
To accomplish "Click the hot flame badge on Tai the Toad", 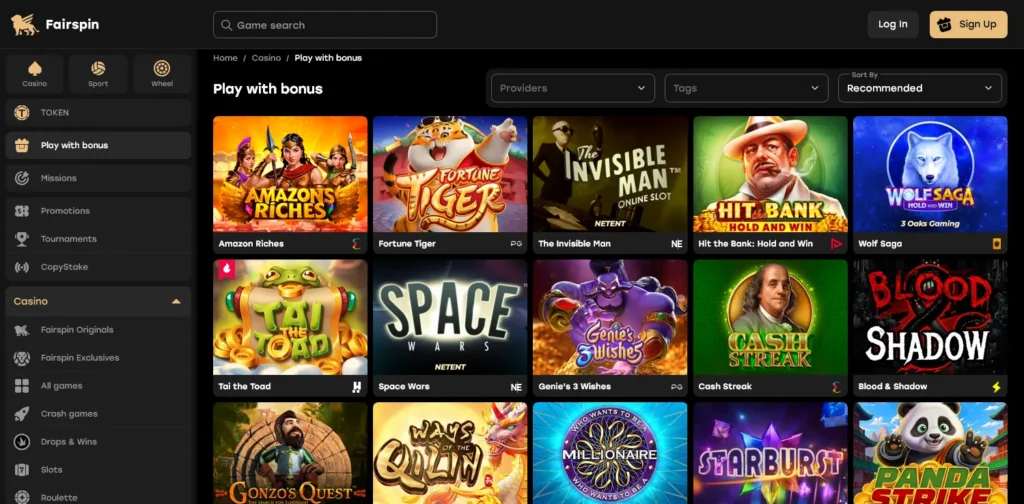I will [x=227, y=269].
